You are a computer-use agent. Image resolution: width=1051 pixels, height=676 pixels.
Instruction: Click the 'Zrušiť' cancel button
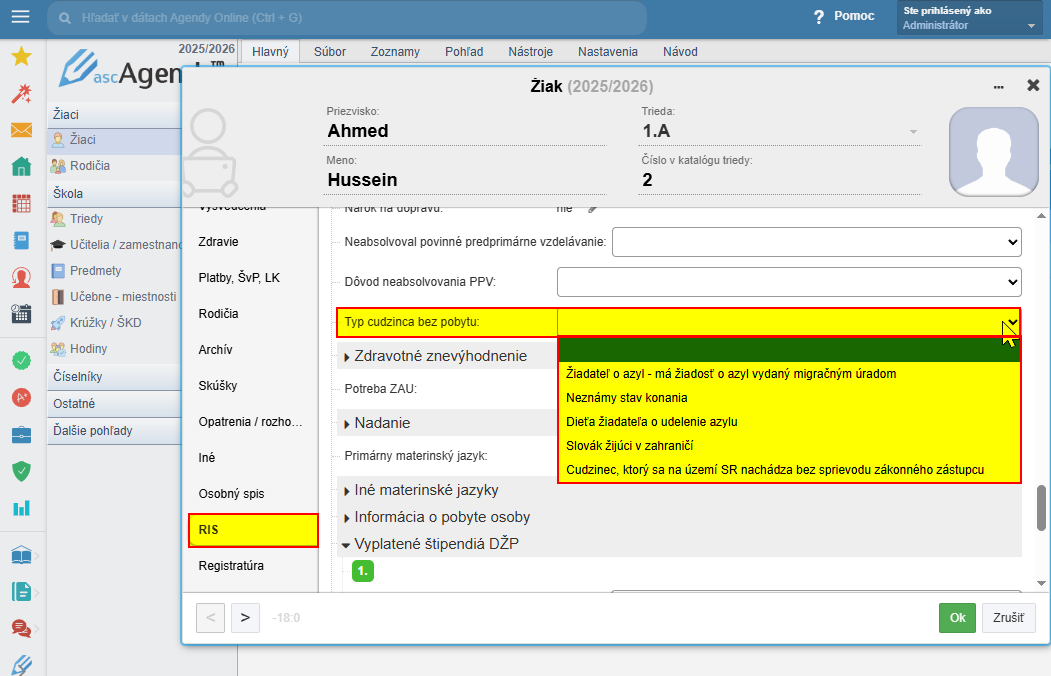coord(1008,618)
